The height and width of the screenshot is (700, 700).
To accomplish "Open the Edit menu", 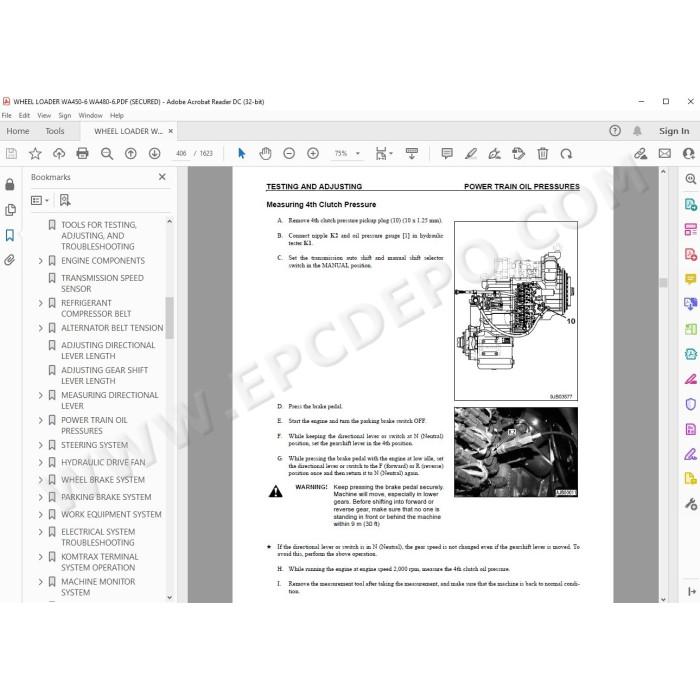I will pyautogui.click(x=24, y=115).
